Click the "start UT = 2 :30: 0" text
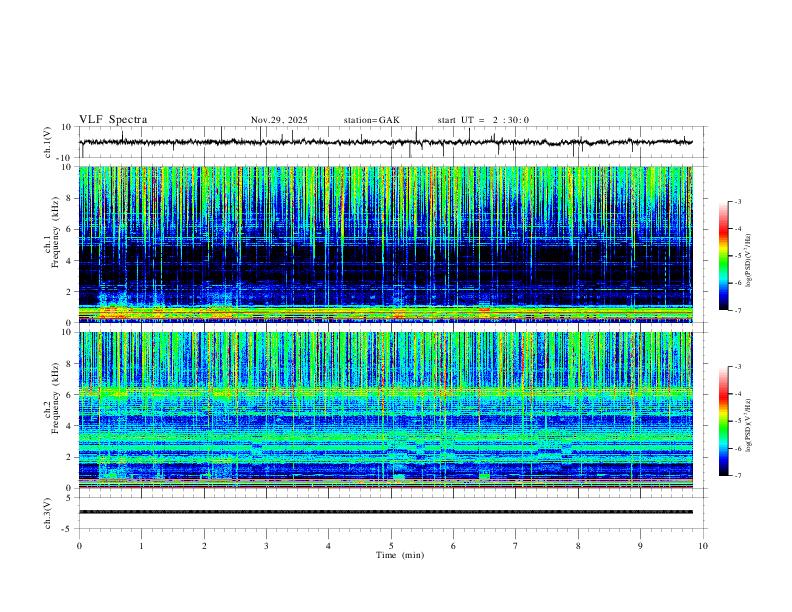Viewport: 792px width, 612px height. coord(483,120)
